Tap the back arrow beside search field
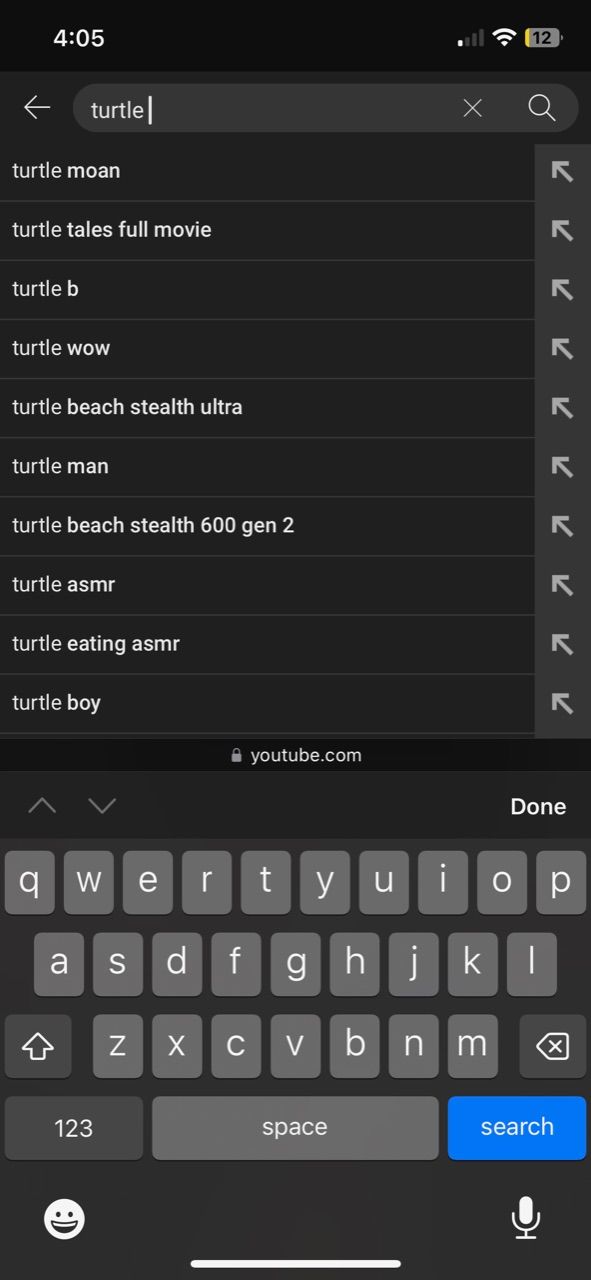The image size is (591, 1280). pyautogui.click(x=37, y=108)
